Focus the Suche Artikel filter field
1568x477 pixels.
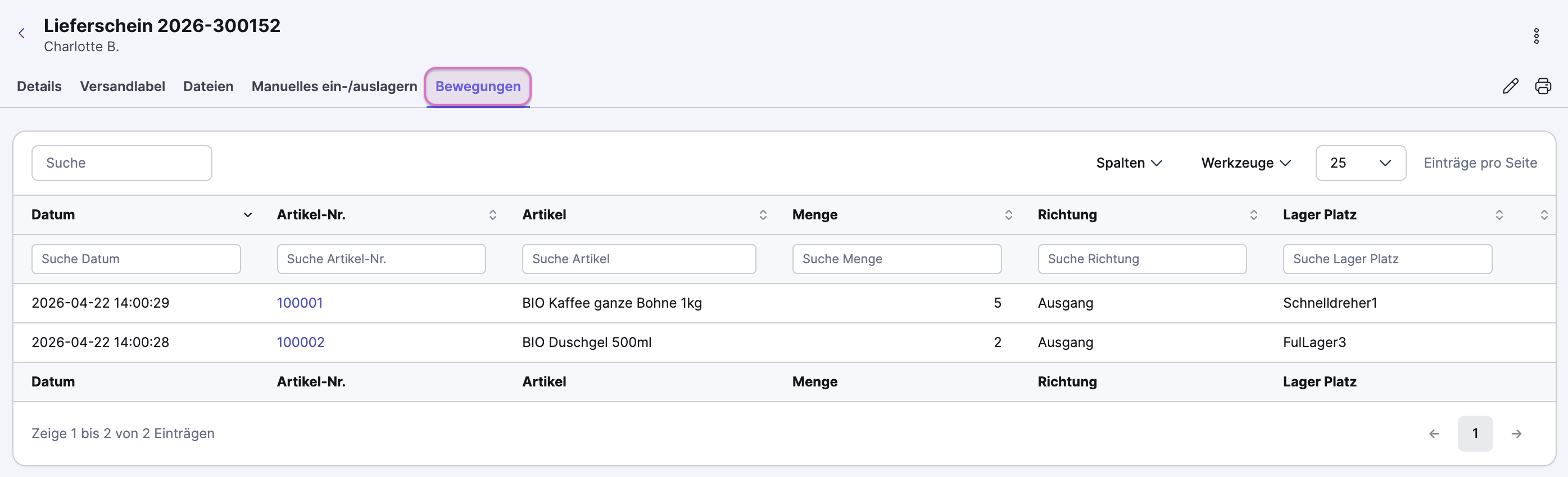coord(638,259)
